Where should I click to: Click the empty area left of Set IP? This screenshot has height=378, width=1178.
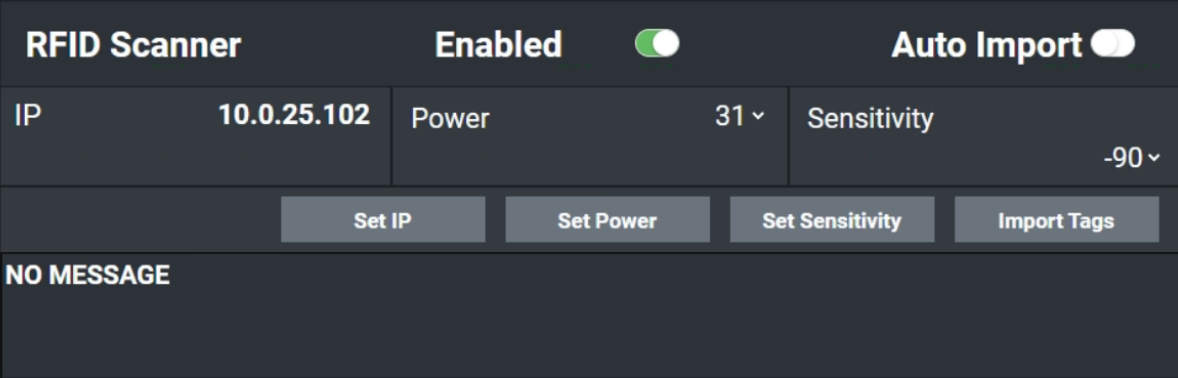coord(140,220)
